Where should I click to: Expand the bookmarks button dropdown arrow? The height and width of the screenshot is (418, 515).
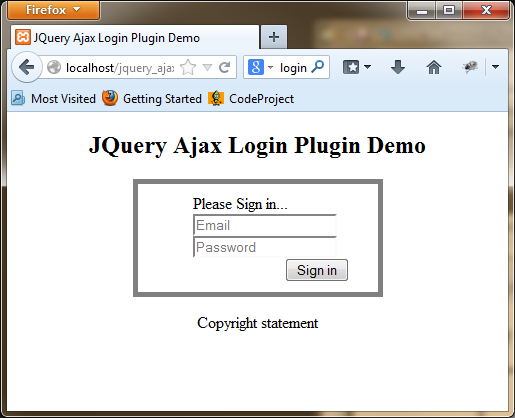click(x=367, y=67)
